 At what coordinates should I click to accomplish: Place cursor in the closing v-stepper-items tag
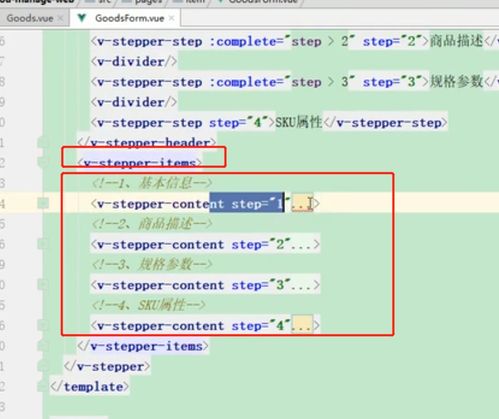pos(143,346)
